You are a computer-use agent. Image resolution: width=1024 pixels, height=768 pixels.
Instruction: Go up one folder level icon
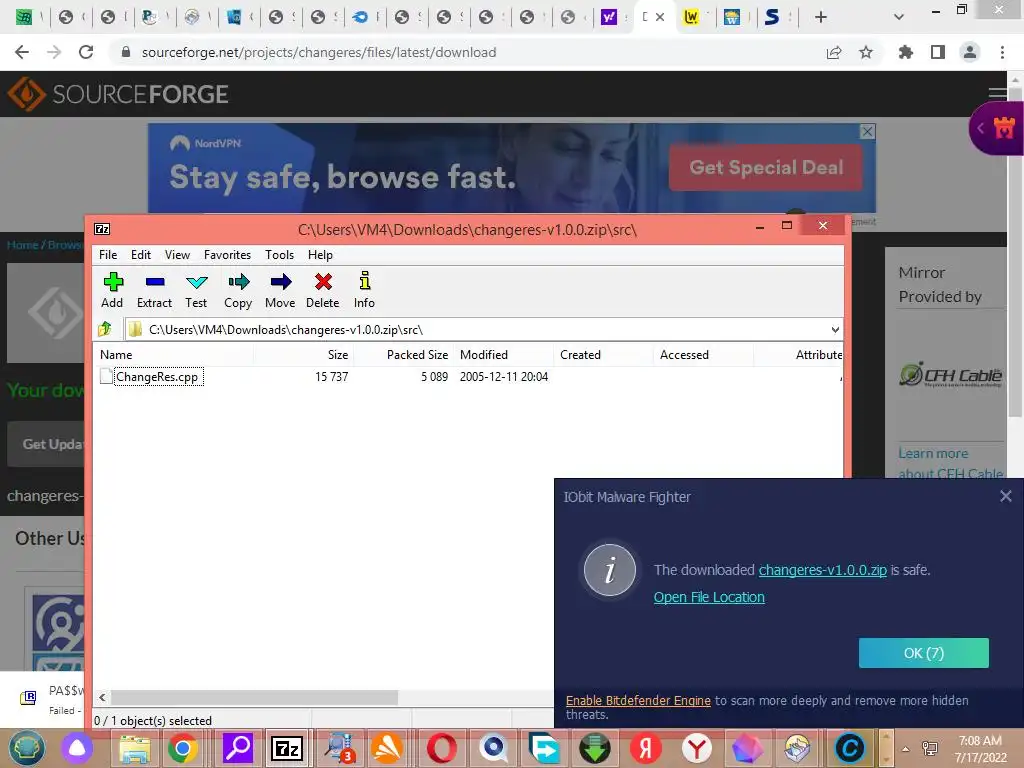click(x=105, y=329)
